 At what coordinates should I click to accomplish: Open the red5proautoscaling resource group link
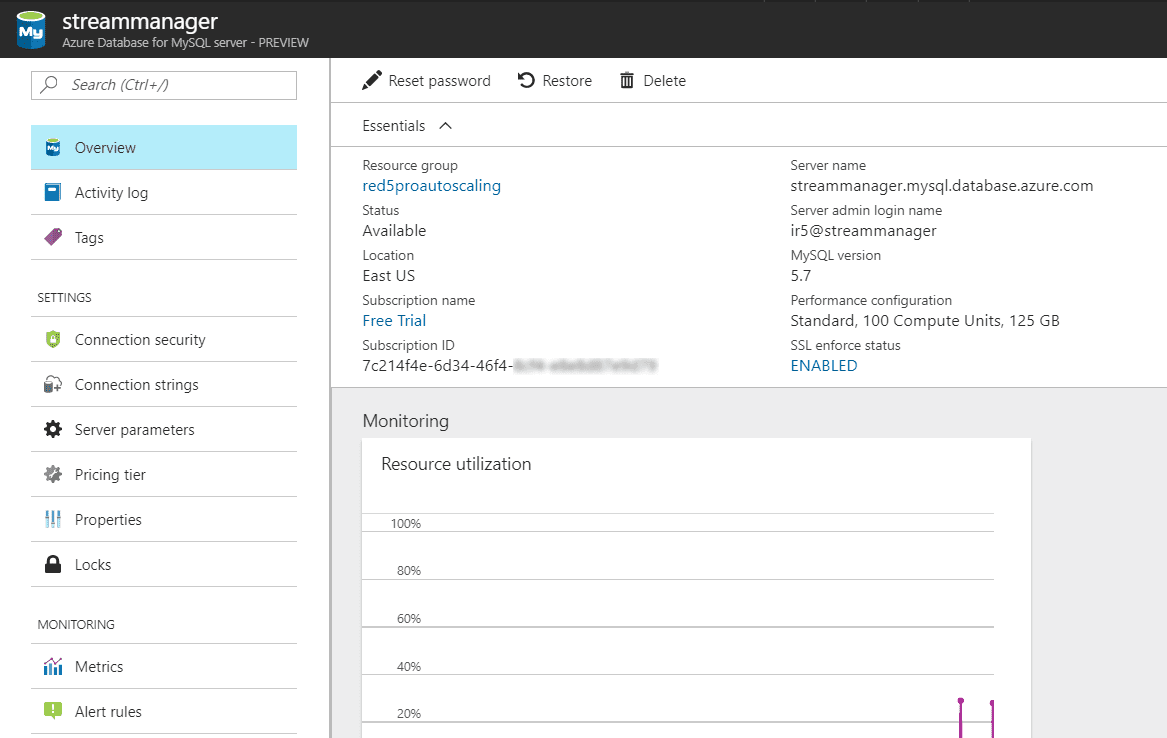pos(431,186)
